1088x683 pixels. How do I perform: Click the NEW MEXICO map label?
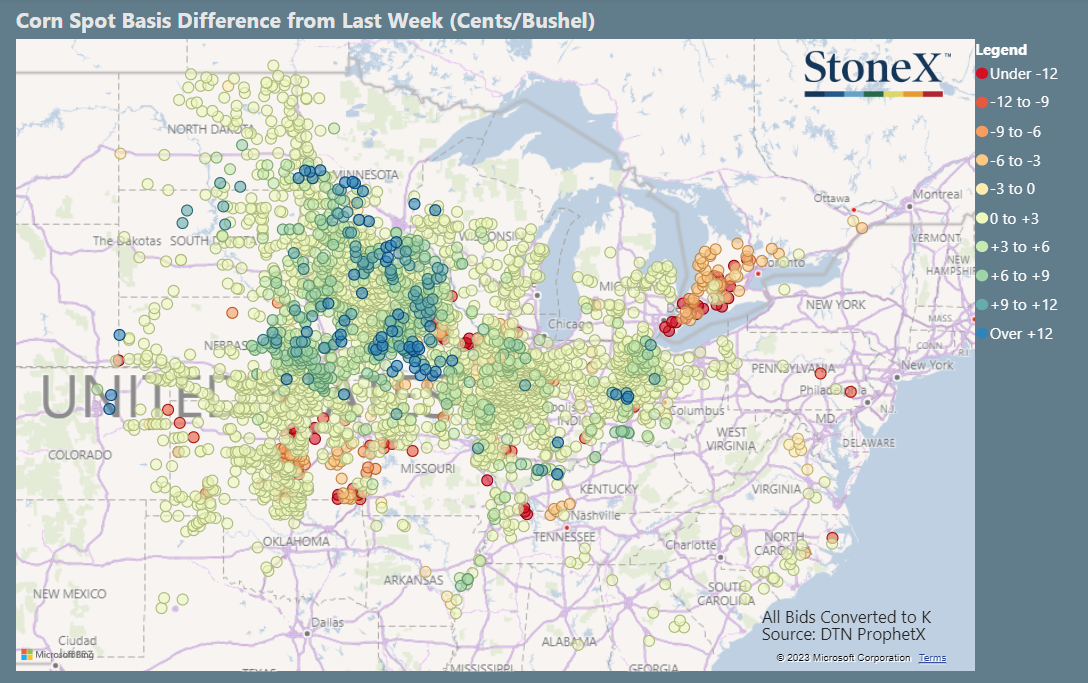70,594
